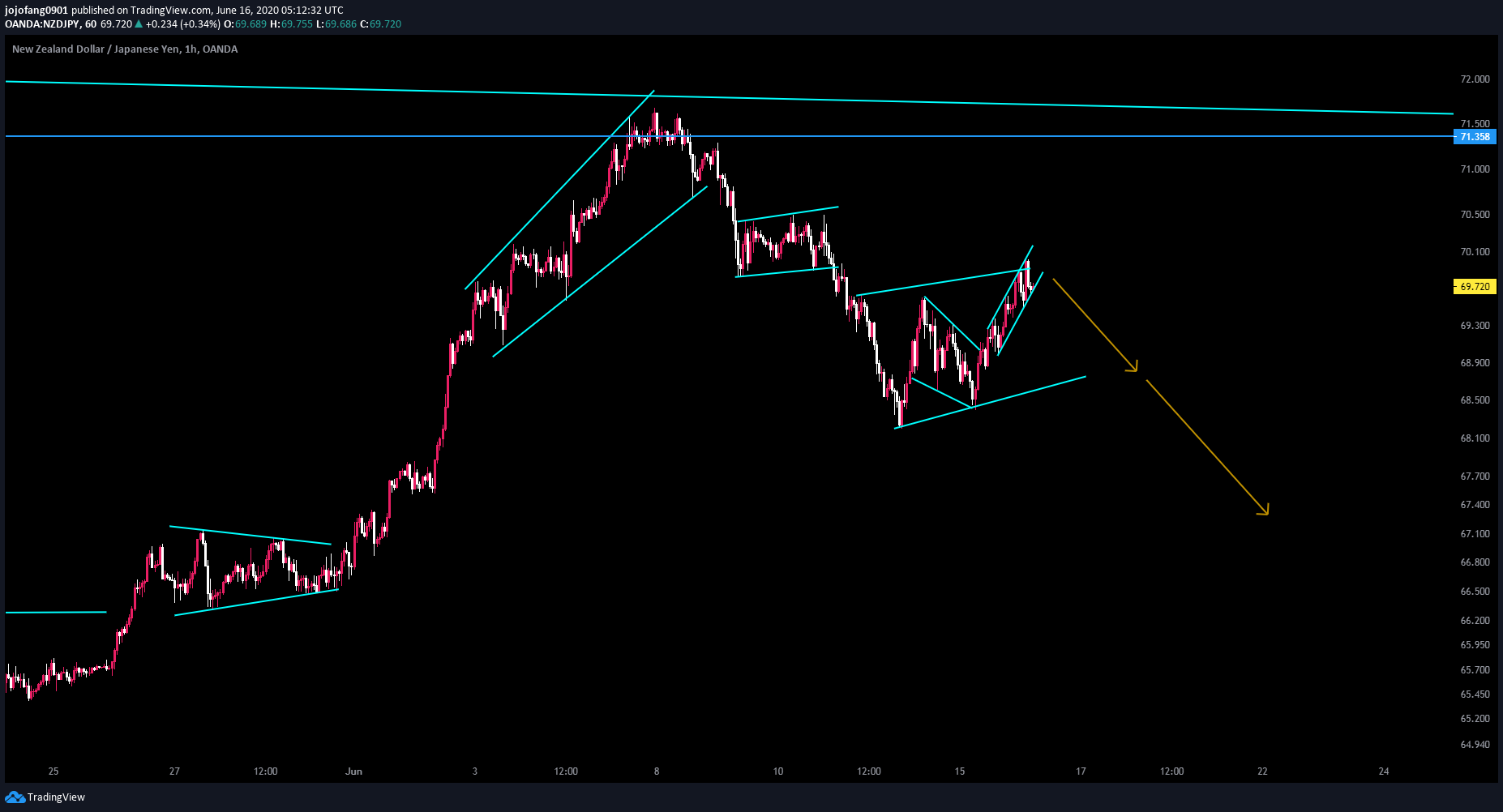Click the 71.500 price axis label
Screen dimensions: 1503x812
point(1475,124)
